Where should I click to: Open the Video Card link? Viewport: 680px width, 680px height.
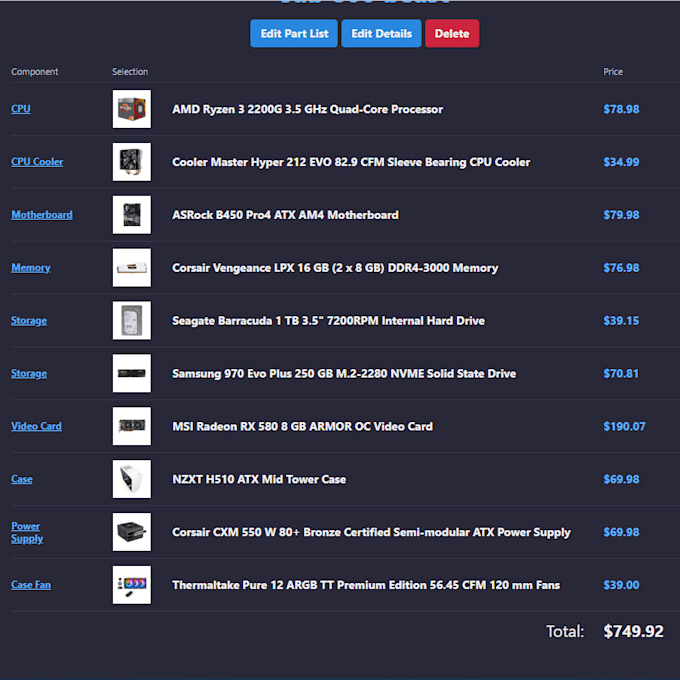(36, 426)
